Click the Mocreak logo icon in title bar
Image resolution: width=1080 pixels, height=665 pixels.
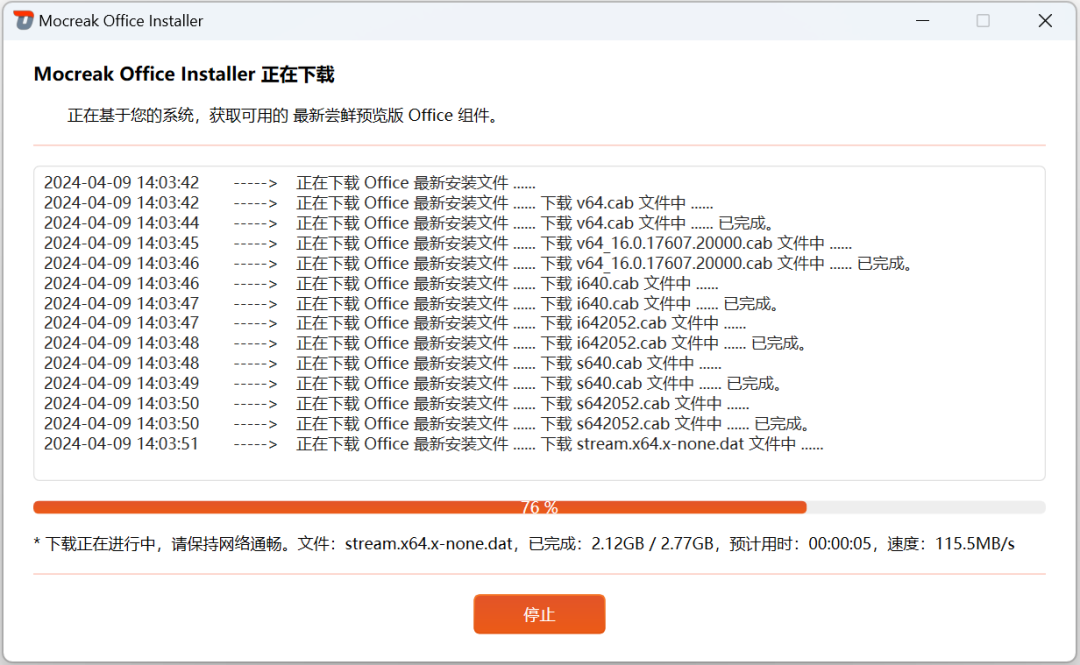[21, 20]
